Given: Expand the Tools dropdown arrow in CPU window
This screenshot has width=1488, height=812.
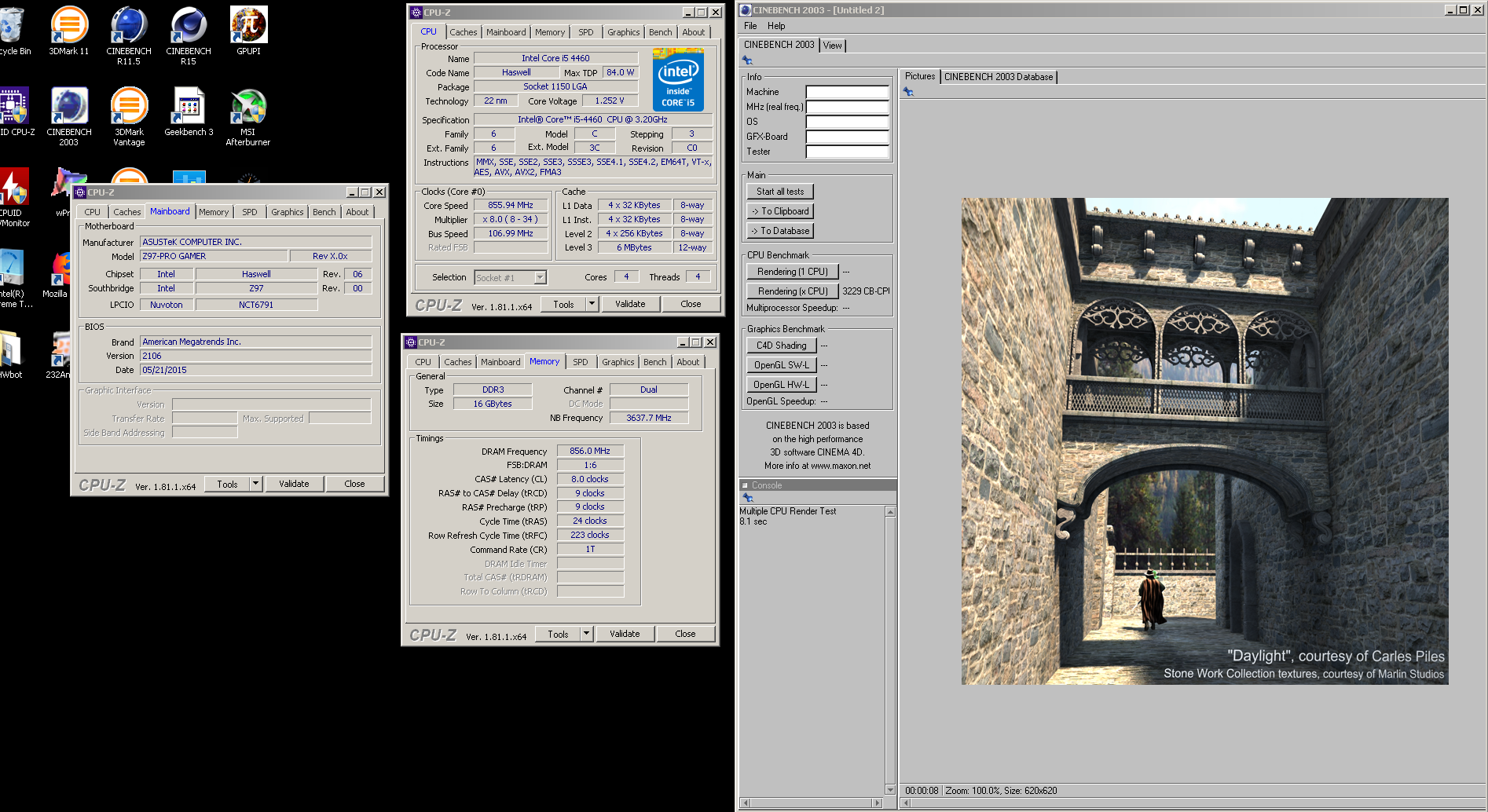Looking at the screenshot, I should [592, 304].
